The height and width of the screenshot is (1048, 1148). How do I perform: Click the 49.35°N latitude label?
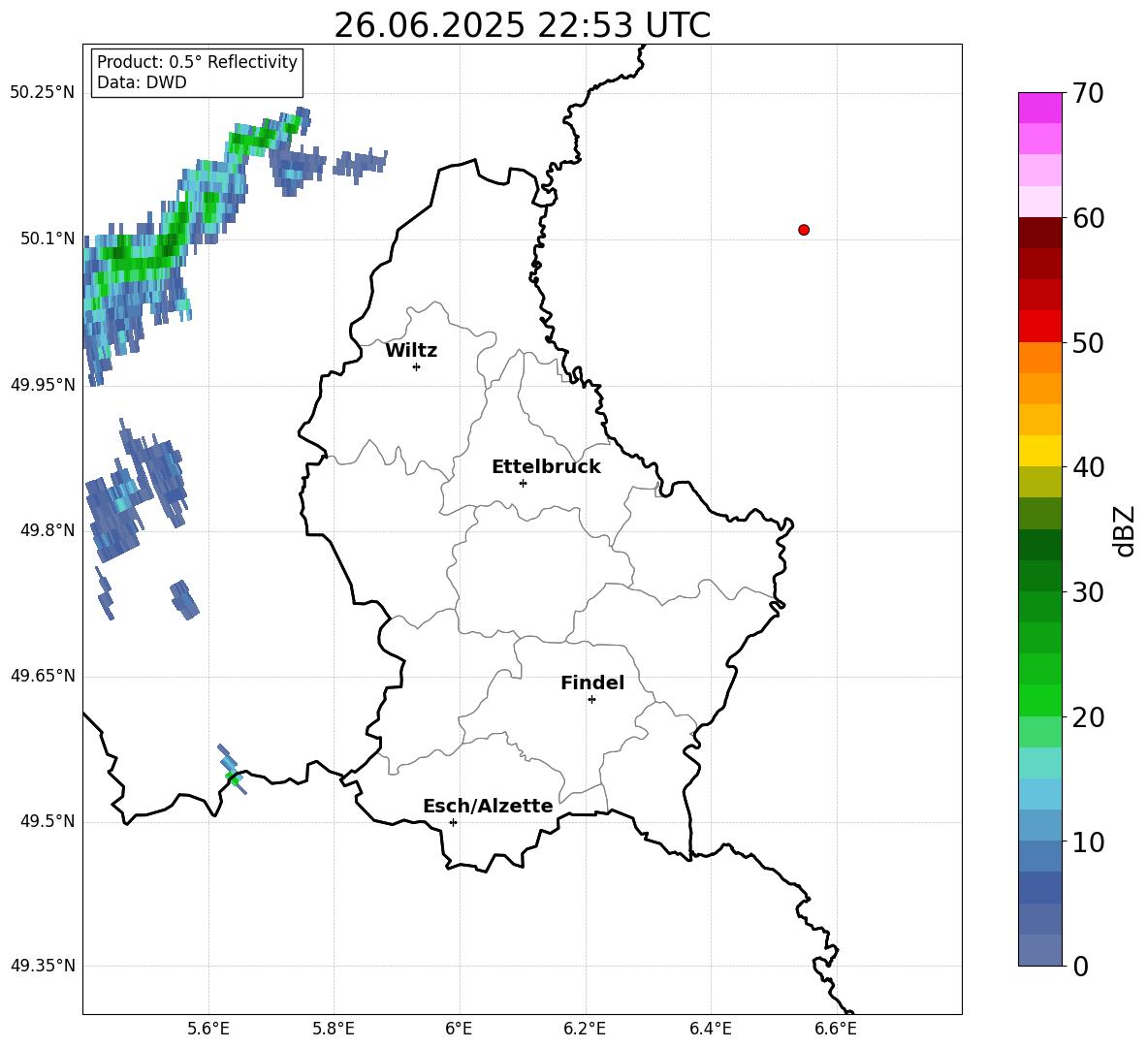[43, 966]
